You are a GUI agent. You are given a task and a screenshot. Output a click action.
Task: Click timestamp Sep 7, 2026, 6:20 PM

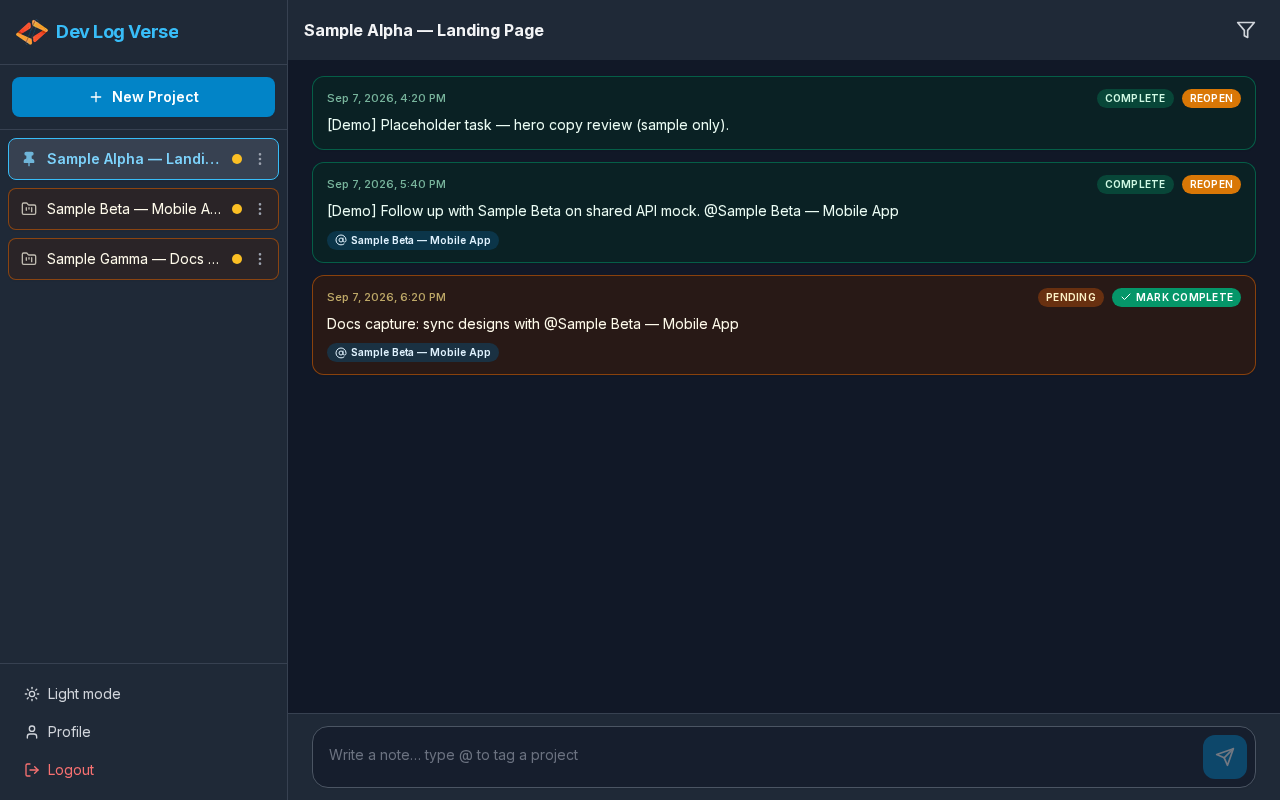pyautogui.click(x=386, y=297)
